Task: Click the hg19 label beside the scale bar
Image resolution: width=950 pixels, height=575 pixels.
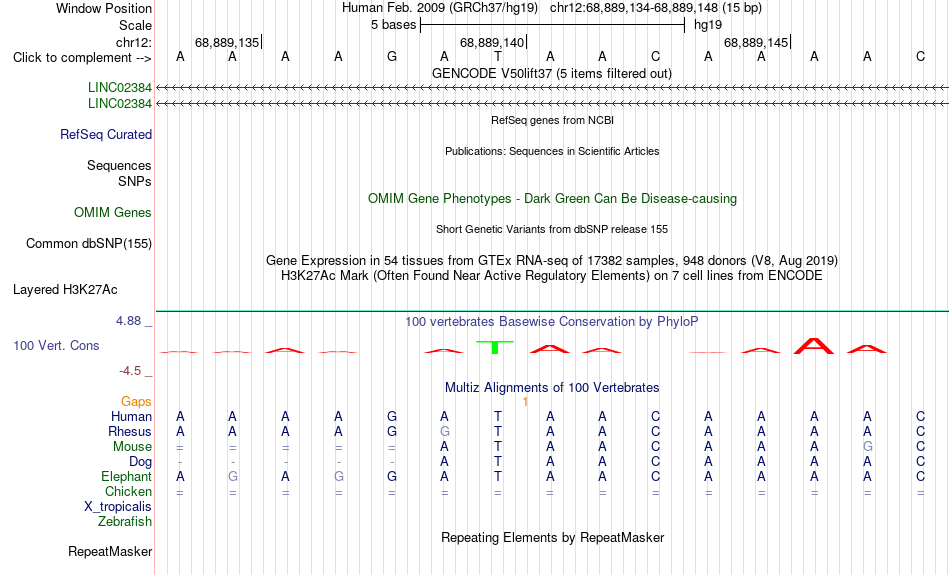Action: click(708, 25)
